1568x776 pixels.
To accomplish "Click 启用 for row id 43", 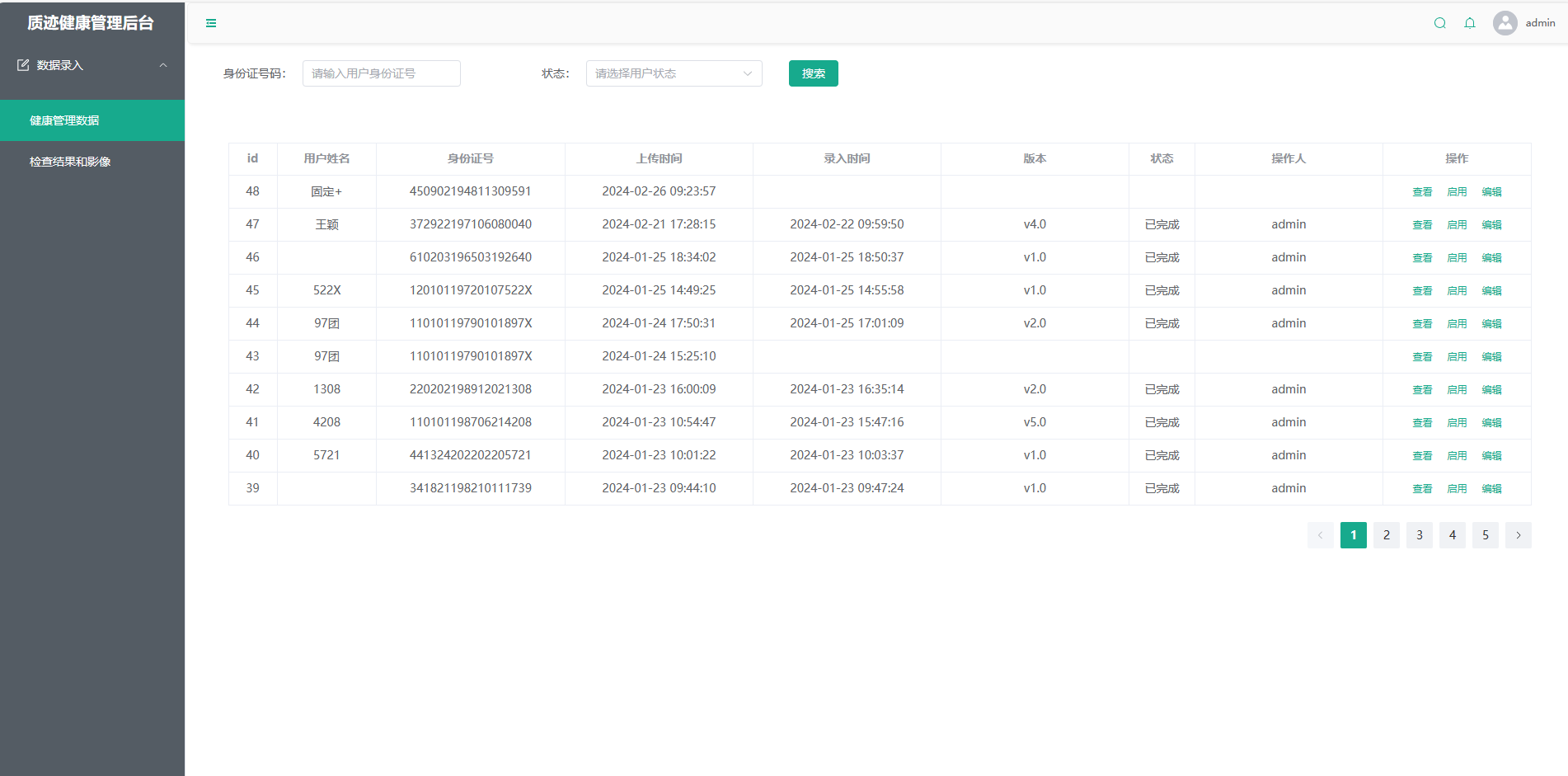I will pyautogui.click(x=1457, y=357).
